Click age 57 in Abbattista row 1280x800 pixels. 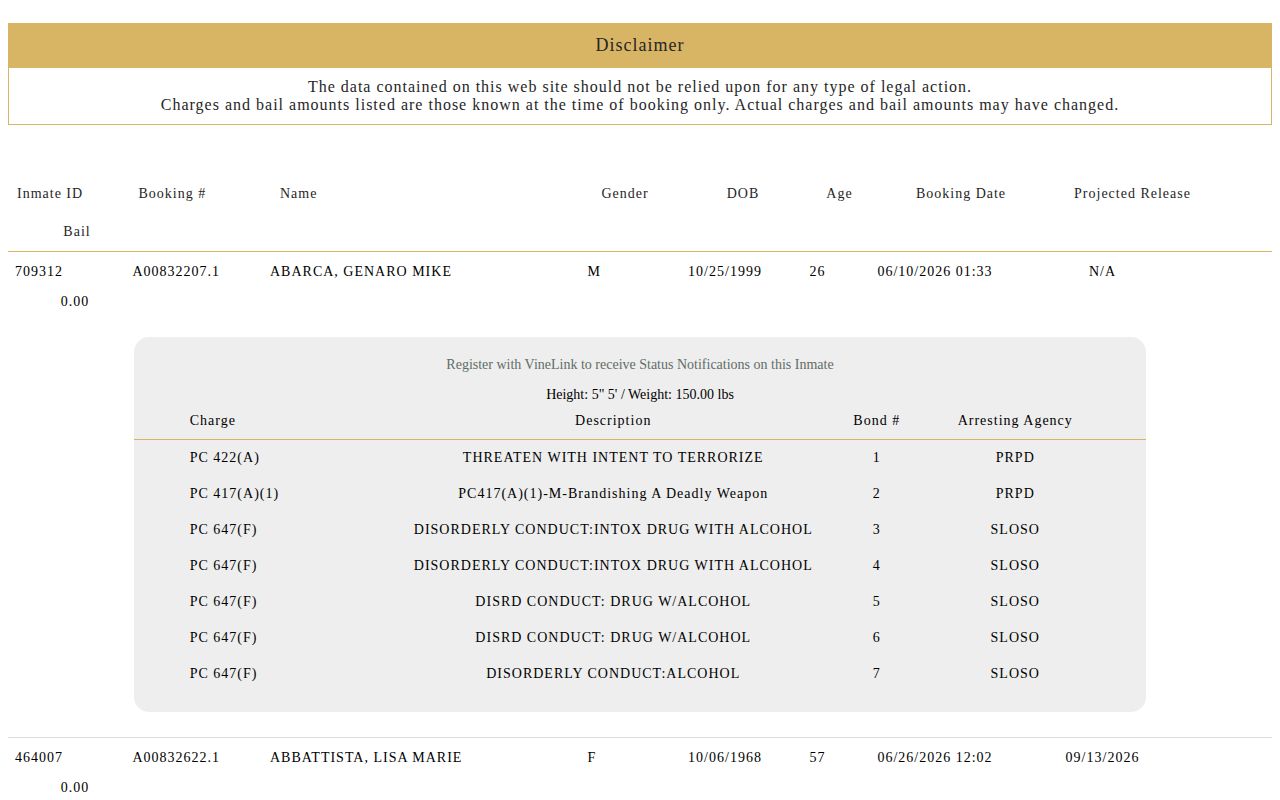[817, 757]
